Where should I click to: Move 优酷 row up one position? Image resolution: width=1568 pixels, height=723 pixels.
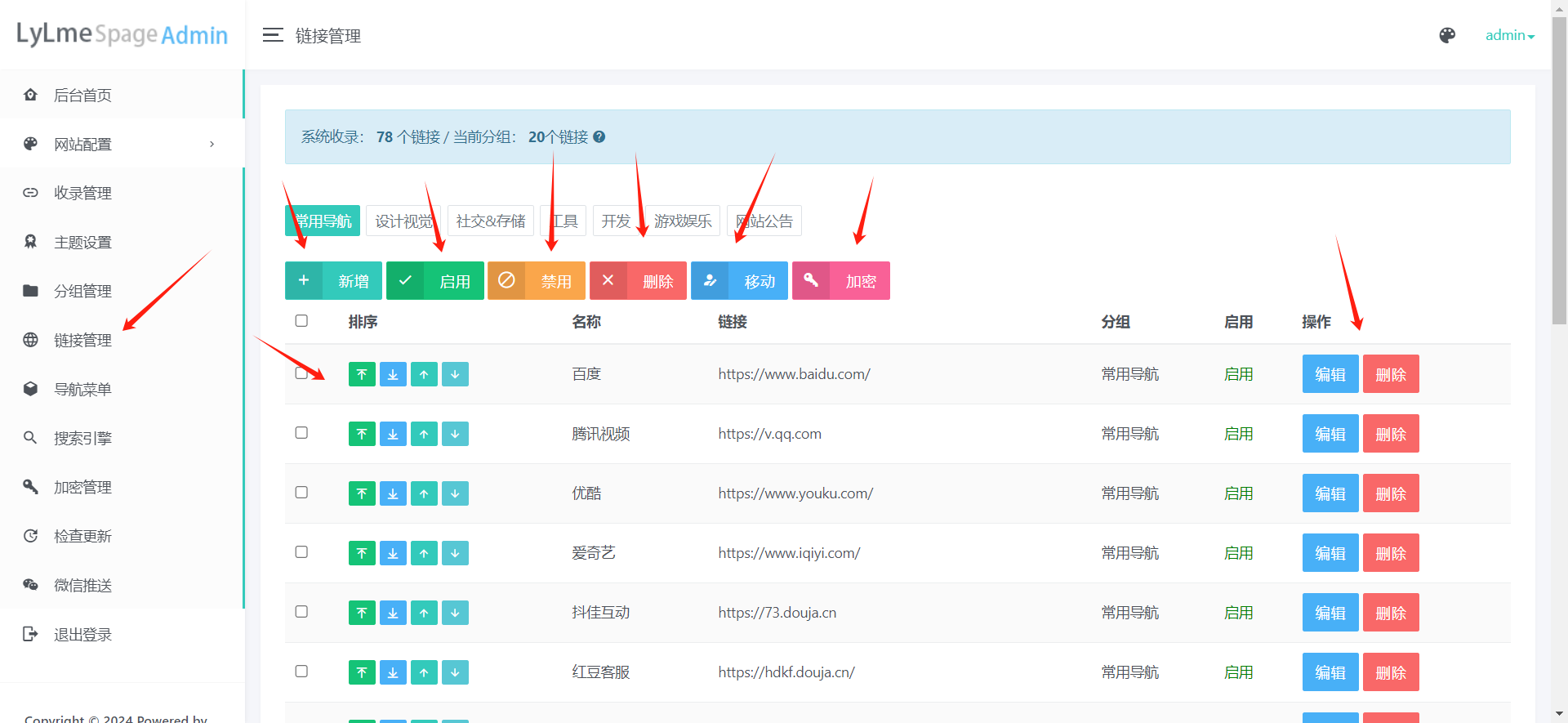pos(424,493)
